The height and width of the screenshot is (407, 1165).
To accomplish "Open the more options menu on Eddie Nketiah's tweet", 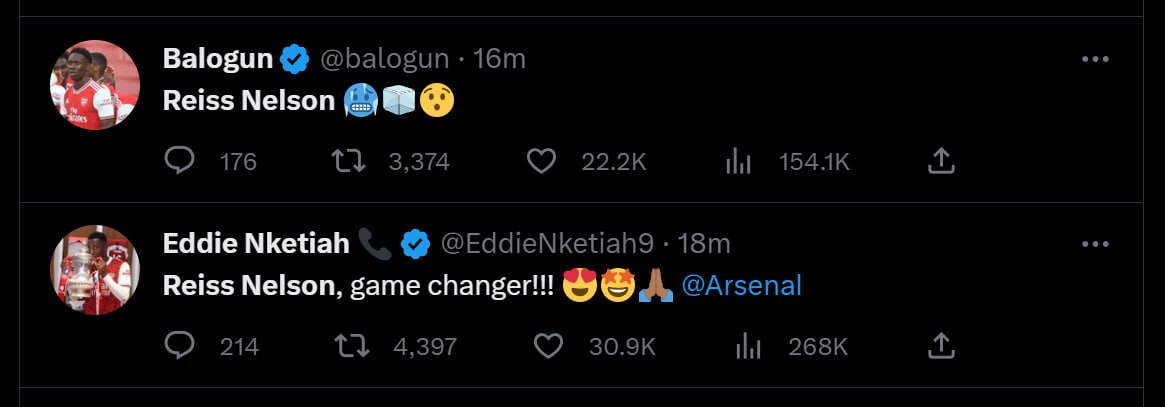I will tap(1096, 243).
